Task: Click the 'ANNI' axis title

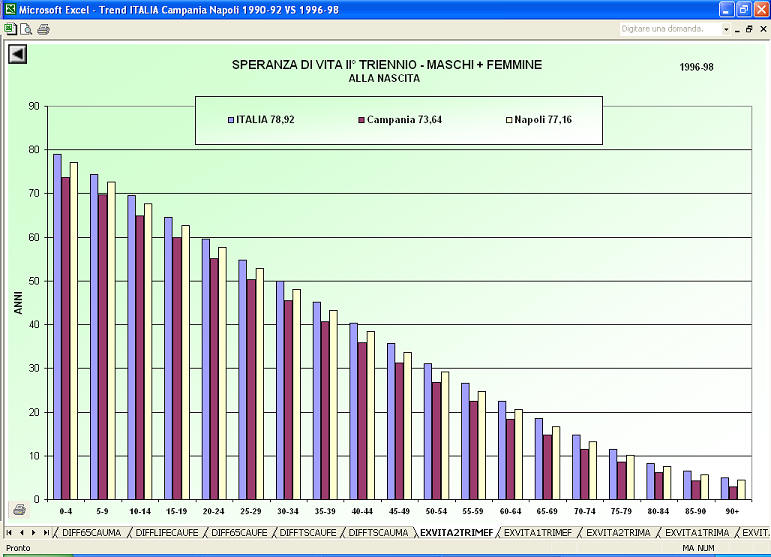Action: pos(18,303)
